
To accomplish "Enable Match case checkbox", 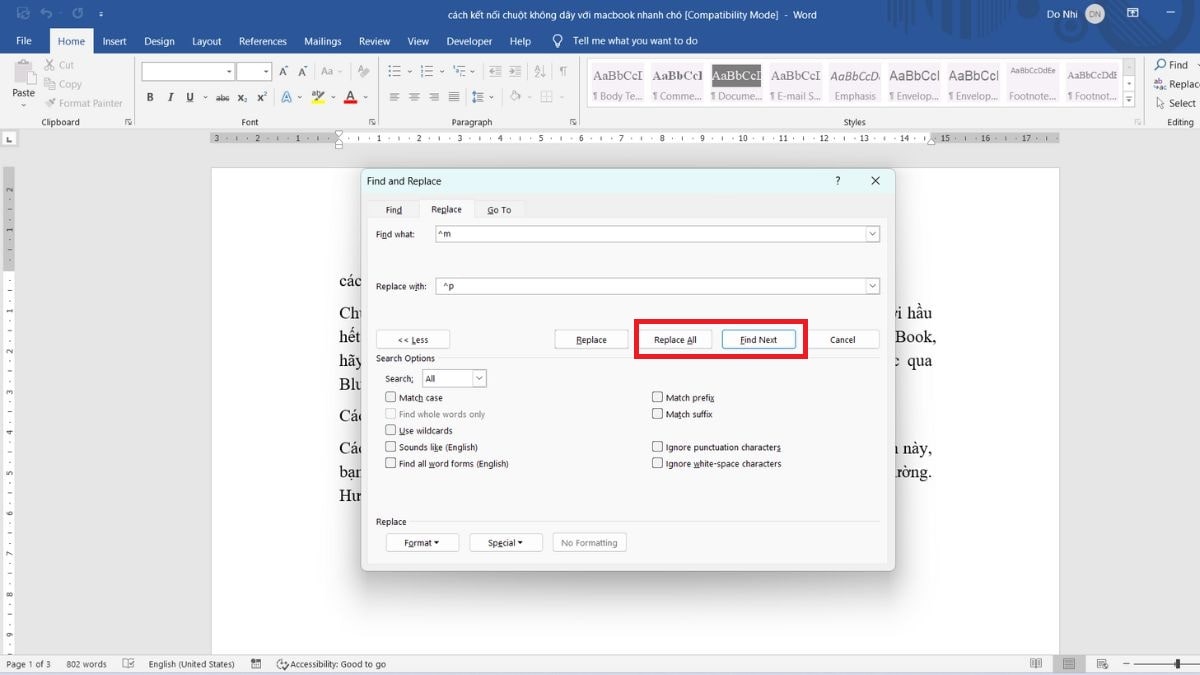I will click(391, 397).
